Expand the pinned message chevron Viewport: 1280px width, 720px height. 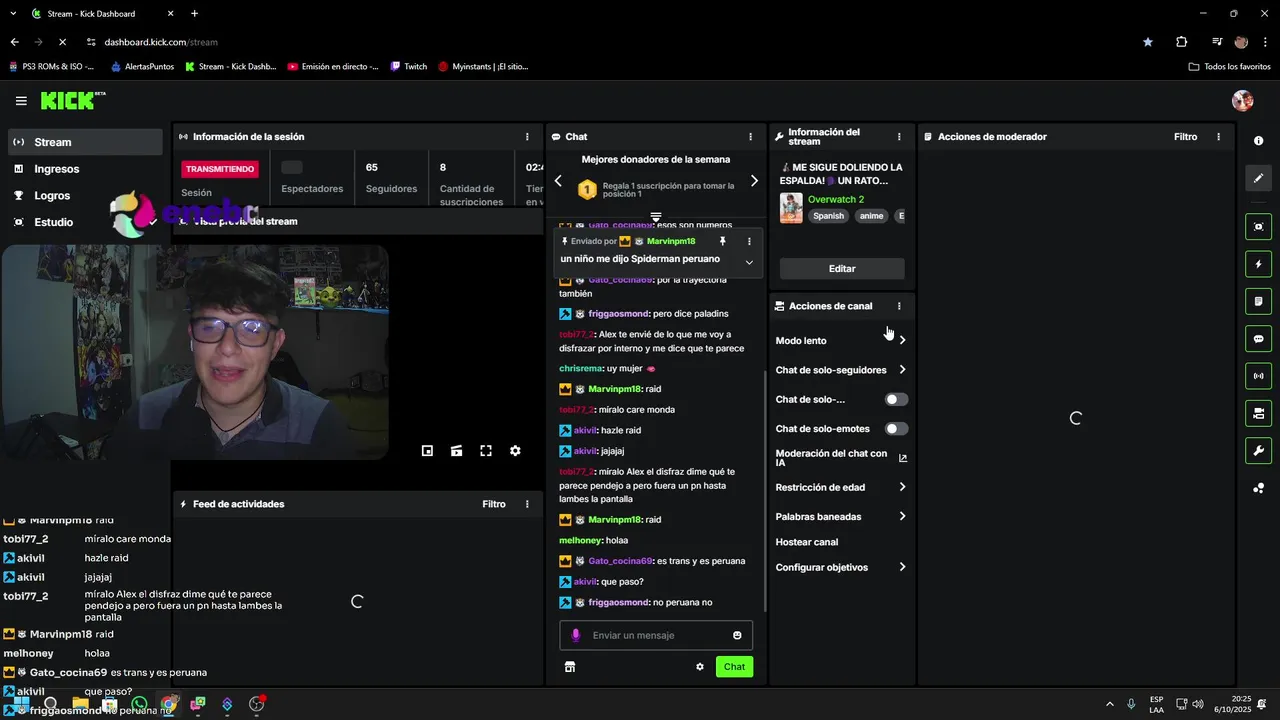pos(749,262)
